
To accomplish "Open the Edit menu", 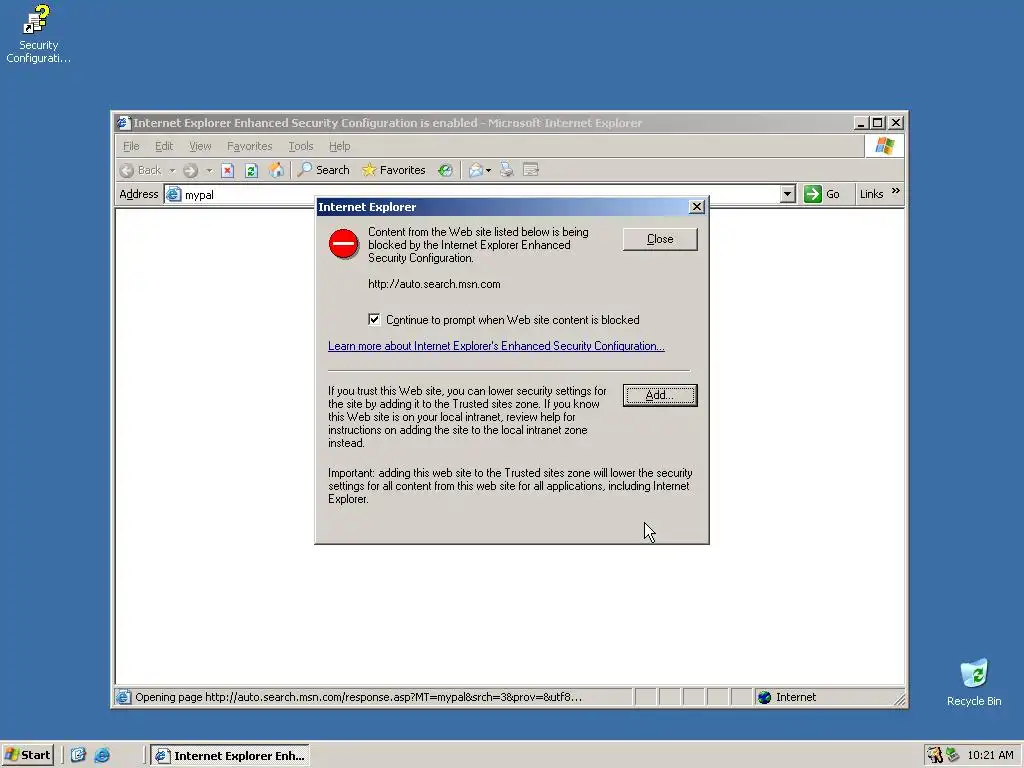I will (x=164, y=146).
